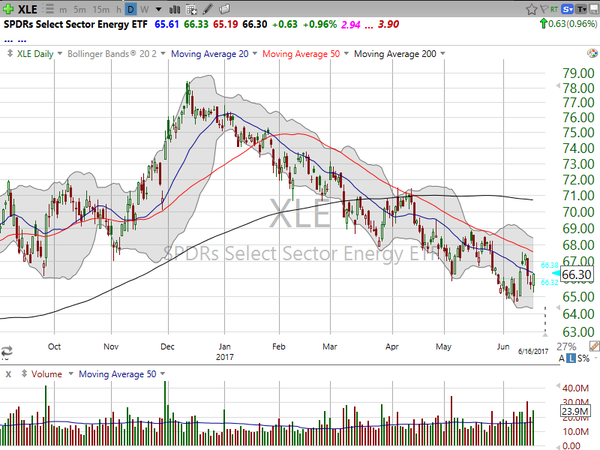Click the bottom scale arrow near 64.00
The width and height of the screenshot is (600, 450).
tap(558, 308)
